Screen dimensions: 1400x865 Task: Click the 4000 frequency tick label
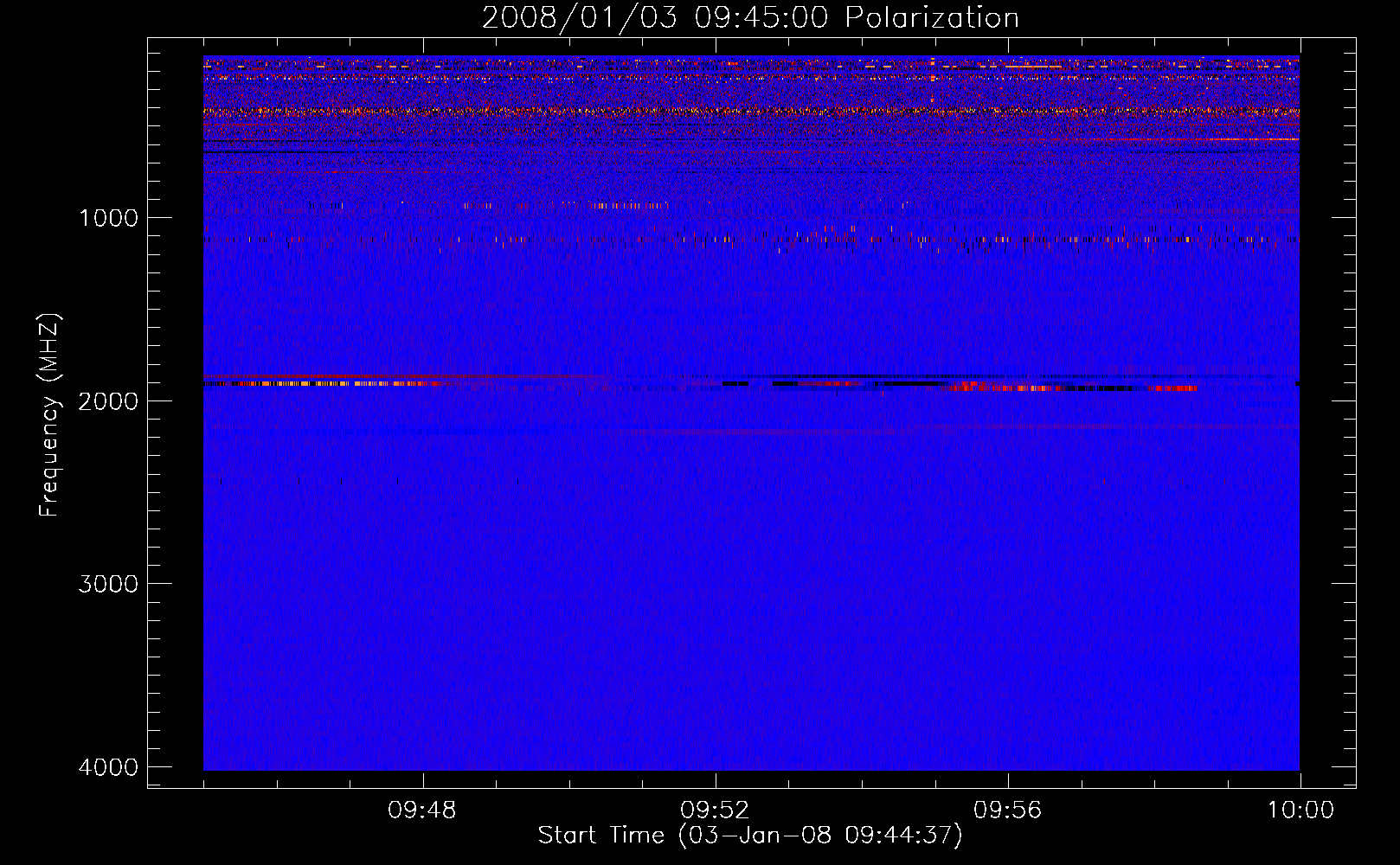click(x=108, y=767)
